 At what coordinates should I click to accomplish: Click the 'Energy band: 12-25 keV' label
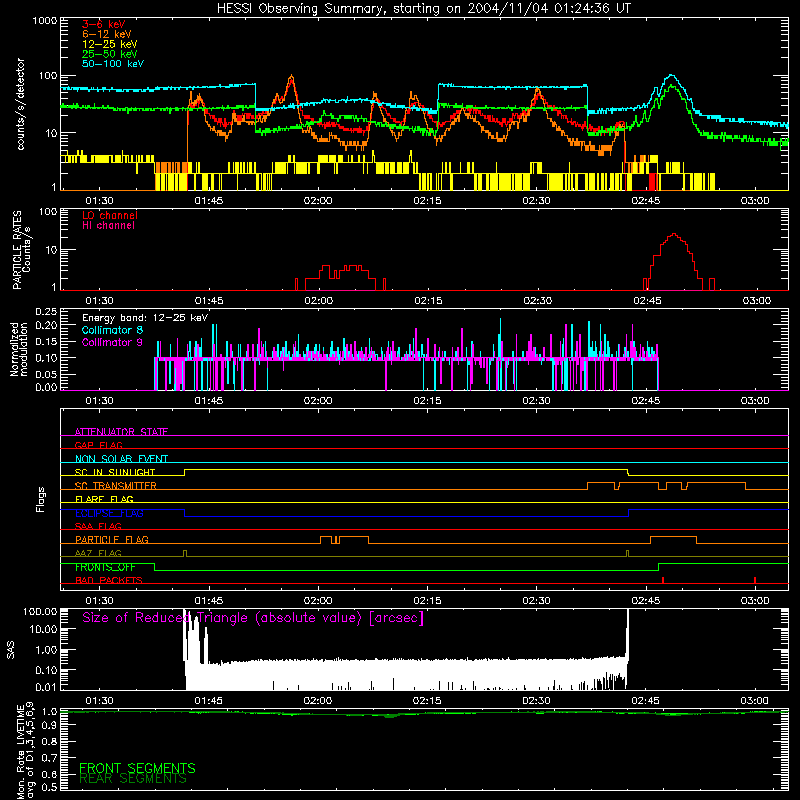145,318
